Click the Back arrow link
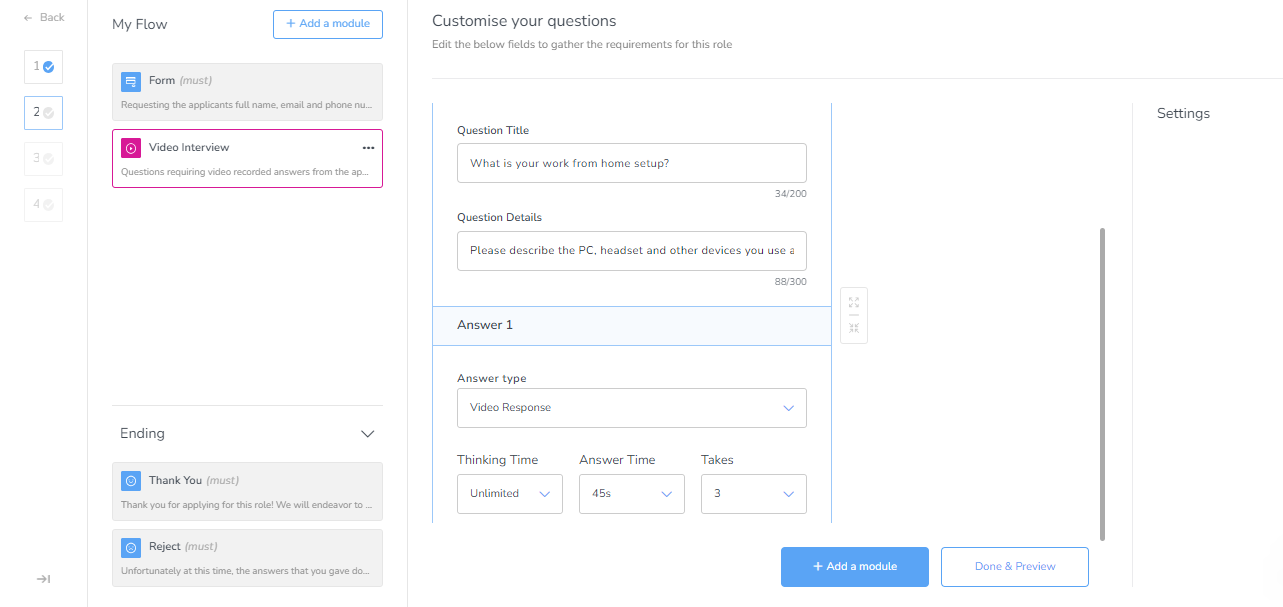This screenshot has width=1283, height=607. [43, 17]
